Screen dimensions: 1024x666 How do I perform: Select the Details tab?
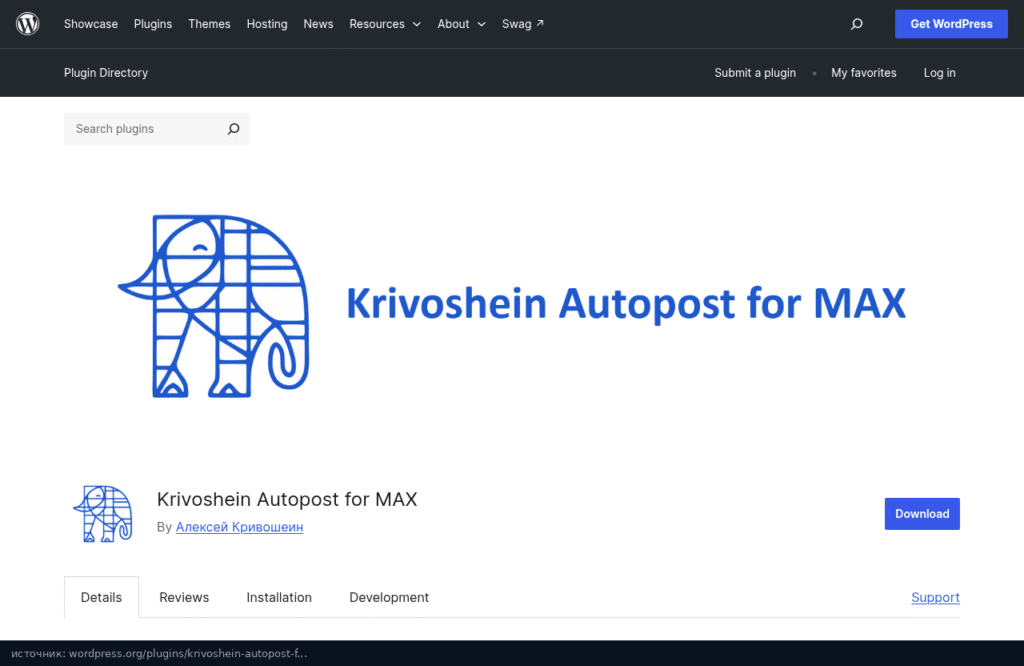coord(101,597)
